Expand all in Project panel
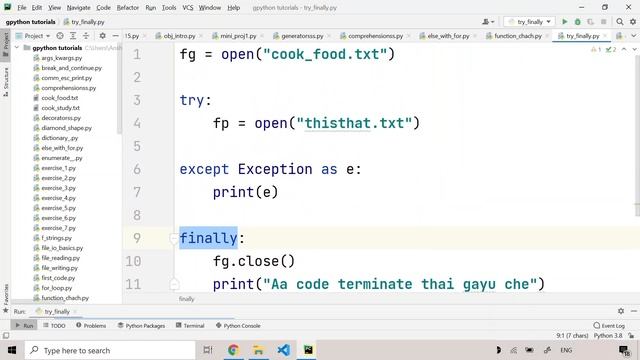Image resolution: width=640 pixels, height=360 pixels. pos(73,36)
